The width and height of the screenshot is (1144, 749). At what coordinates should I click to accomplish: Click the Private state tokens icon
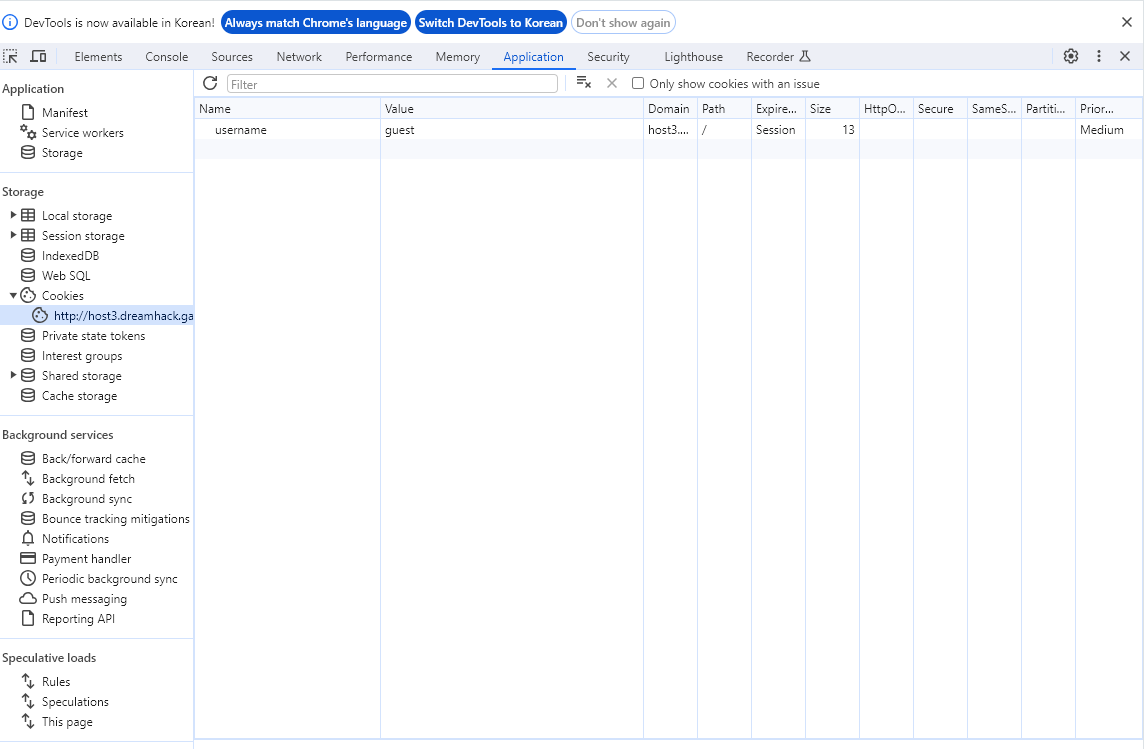(x=28, y=335)
